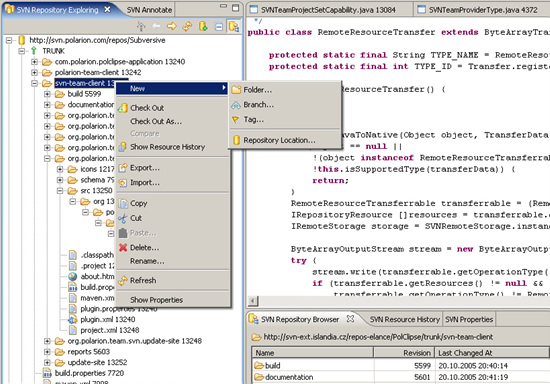Expand org.polarion.team.svn.update-site folder

click(47, 341)
